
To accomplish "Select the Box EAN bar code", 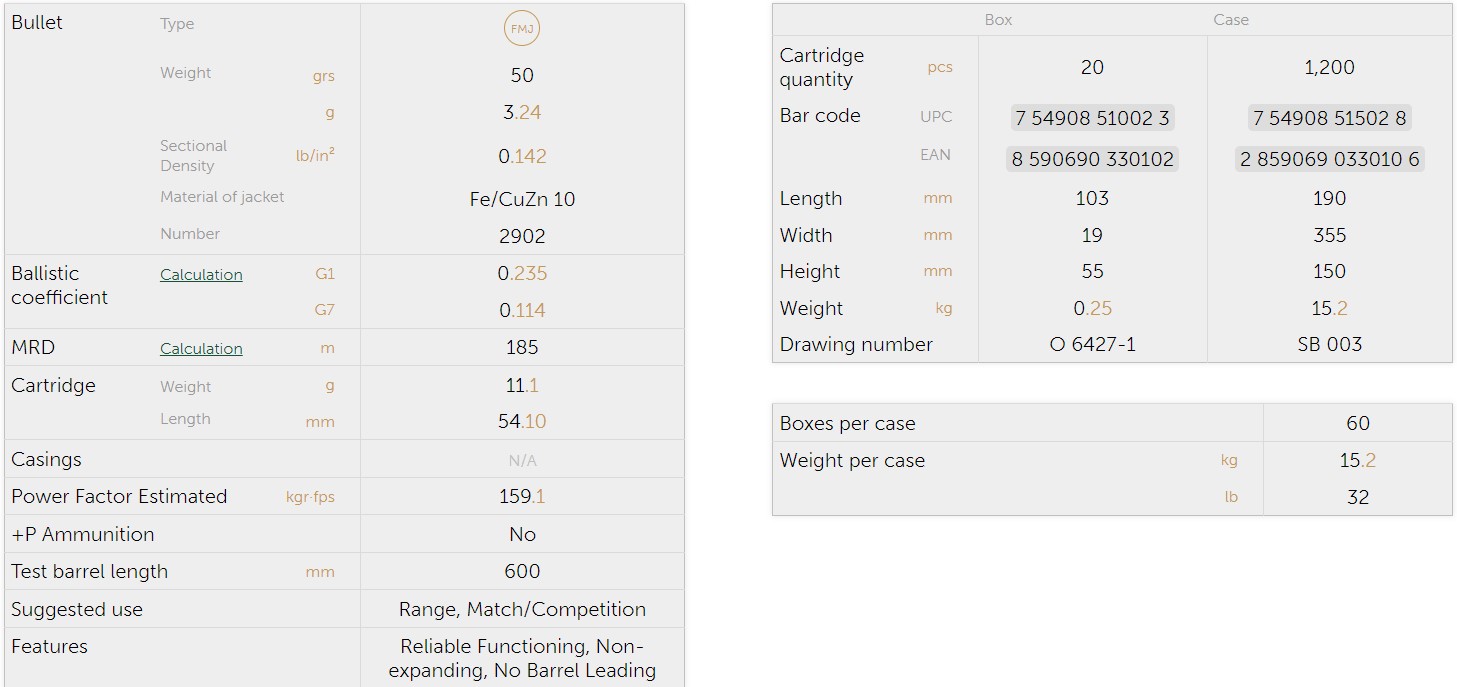I will pos(1092,159).
